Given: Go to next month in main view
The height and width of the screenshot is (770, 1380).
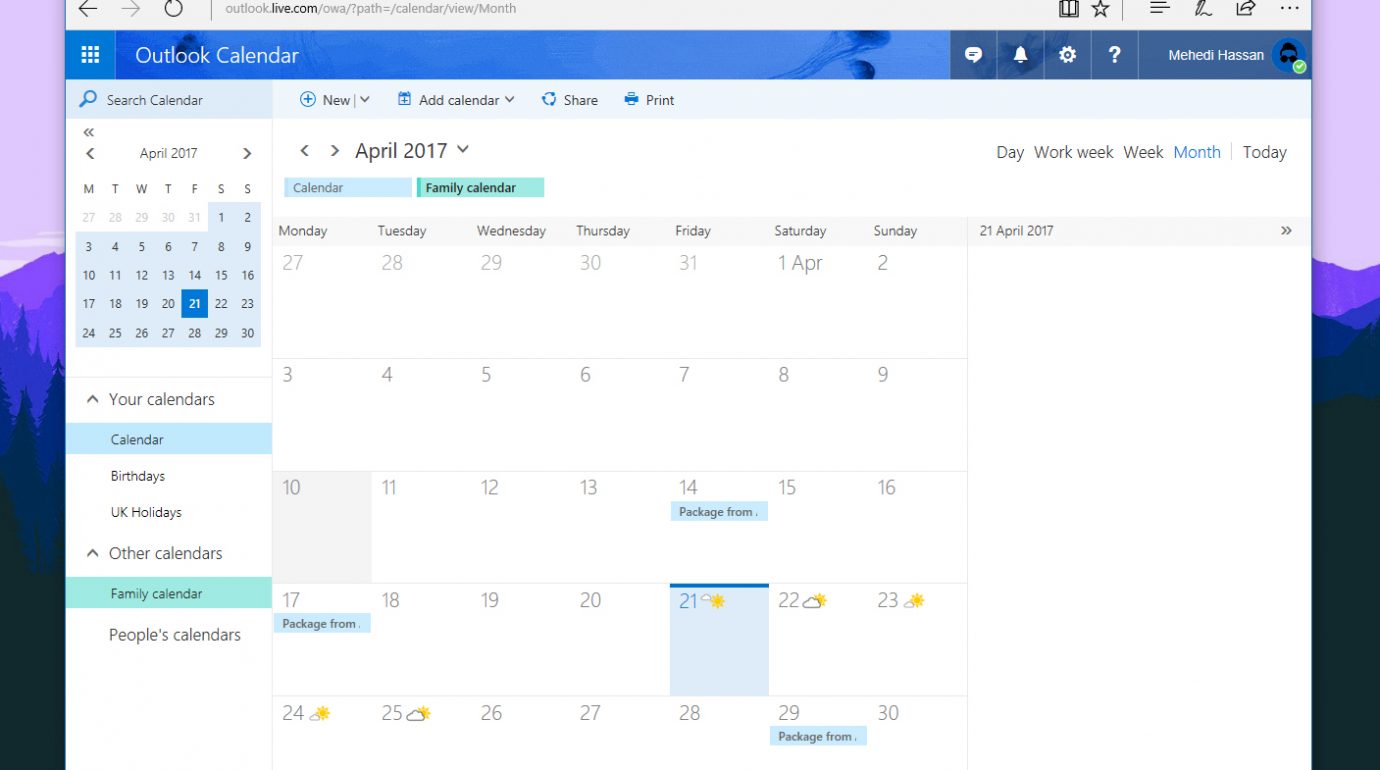Looking at the screenshot, I should tap(335, 151).
